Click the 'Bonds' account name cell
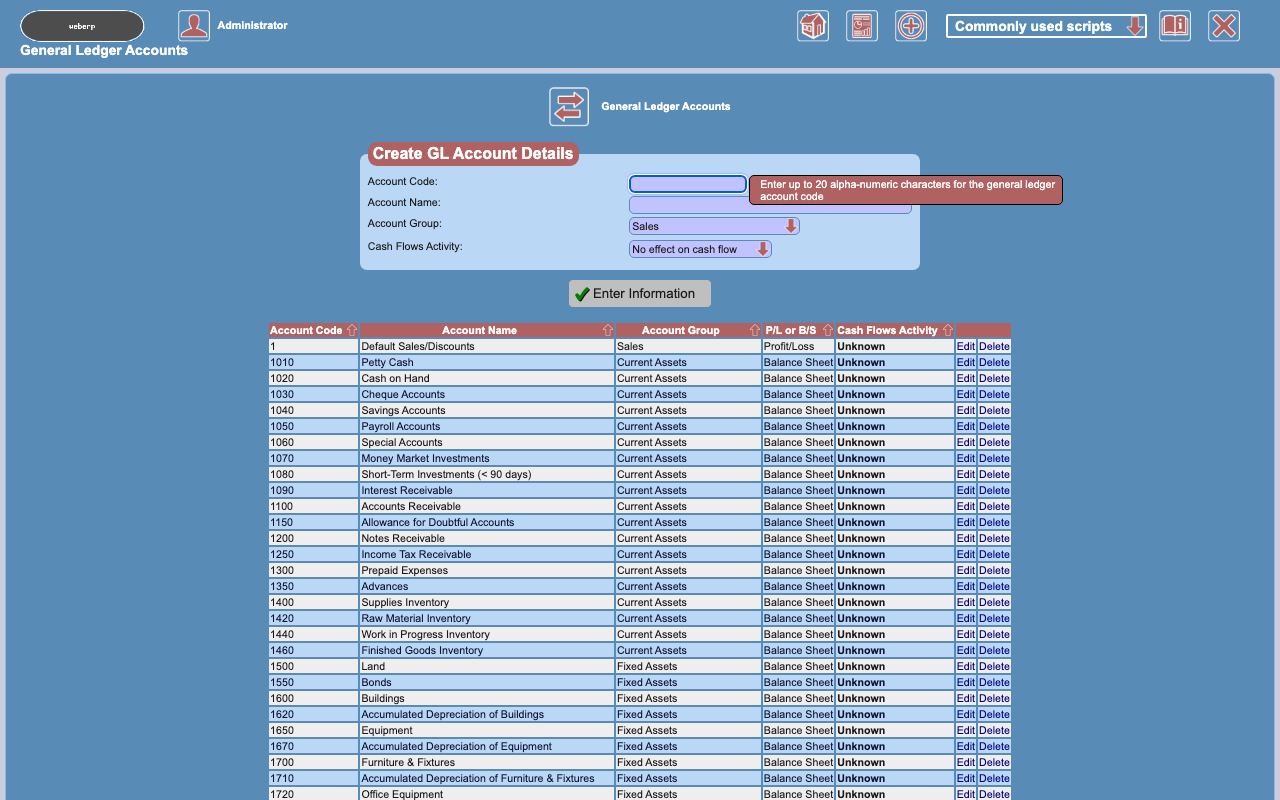The image size is (1280, 800). tap(487, 683)
